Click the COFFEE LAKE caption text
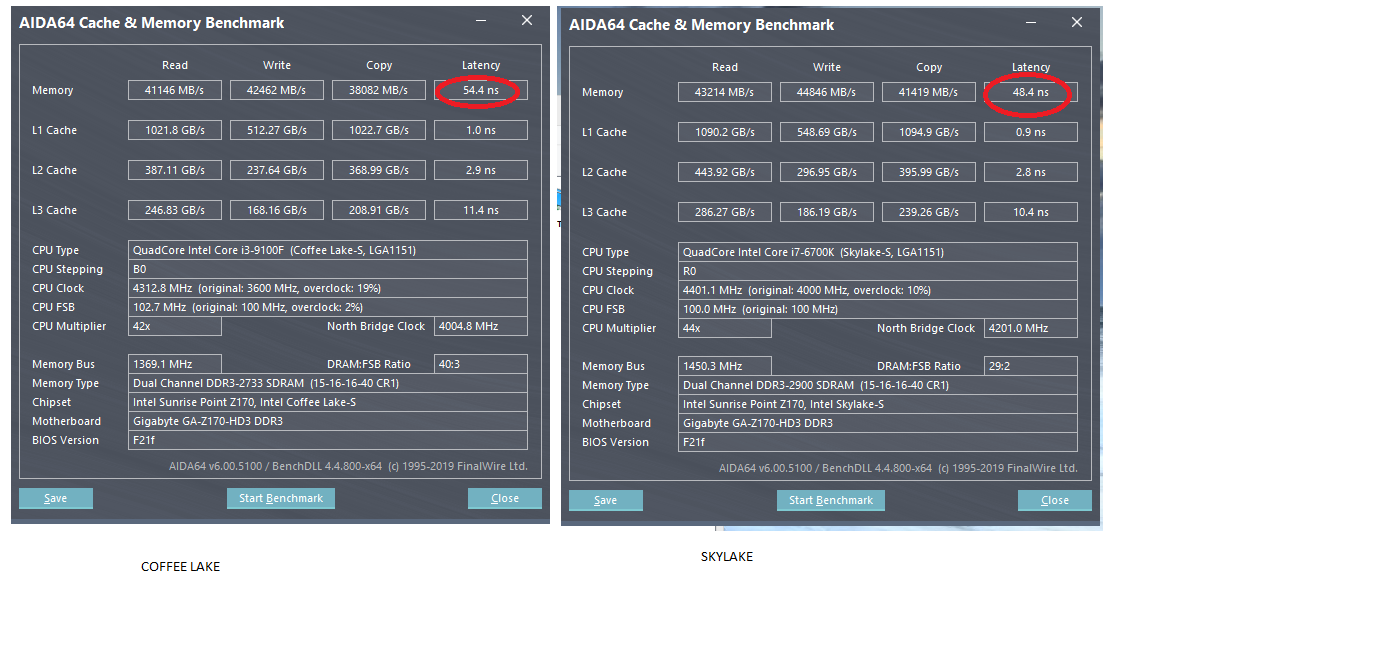The height and width of the screenshot is (649, 1380). [180, 567]
